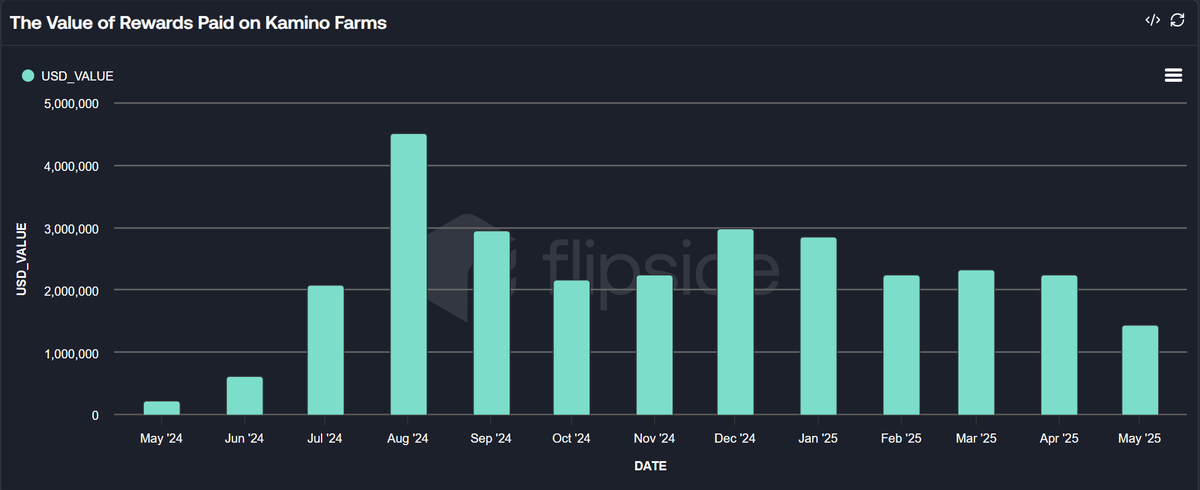Click the Feb '25 bar
Screen dimensions: 1200x490
pyautogui.click(x=900, y=345)
